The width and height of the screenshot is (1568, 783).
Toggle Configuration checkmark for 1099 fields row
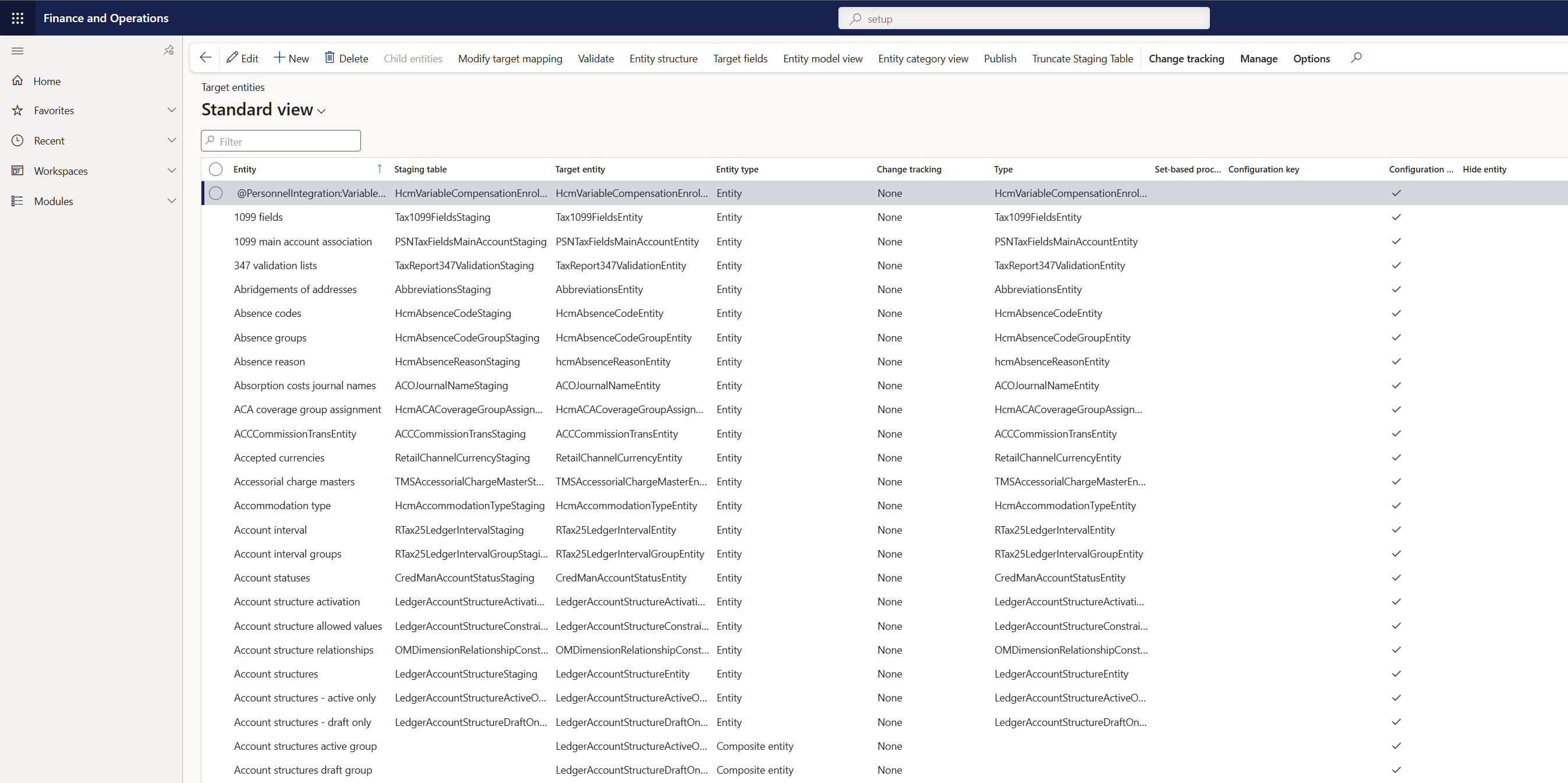pos(1396,217)
